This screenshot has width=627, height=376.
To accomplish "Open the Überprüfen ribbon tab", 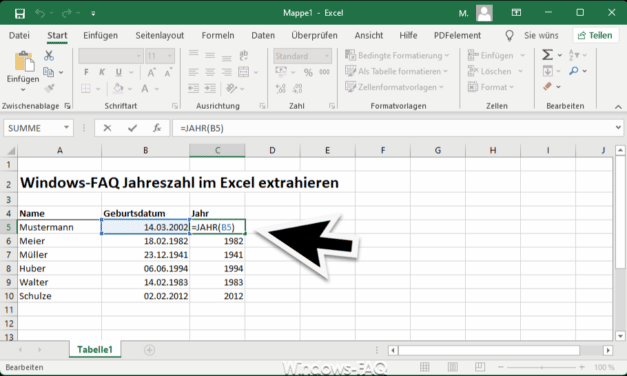I will tap(314, 35).
